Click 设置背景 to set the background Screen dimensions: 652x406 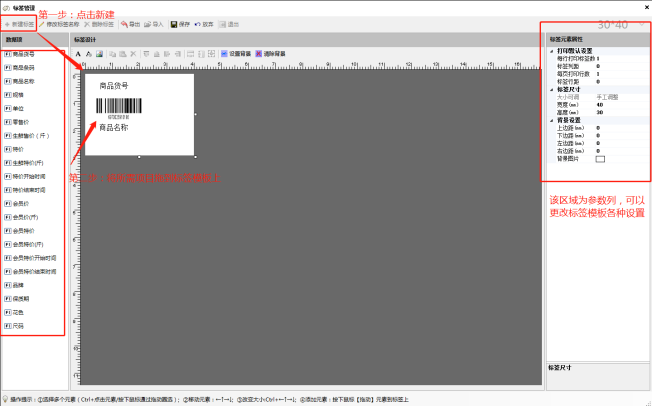pos(236,54)
